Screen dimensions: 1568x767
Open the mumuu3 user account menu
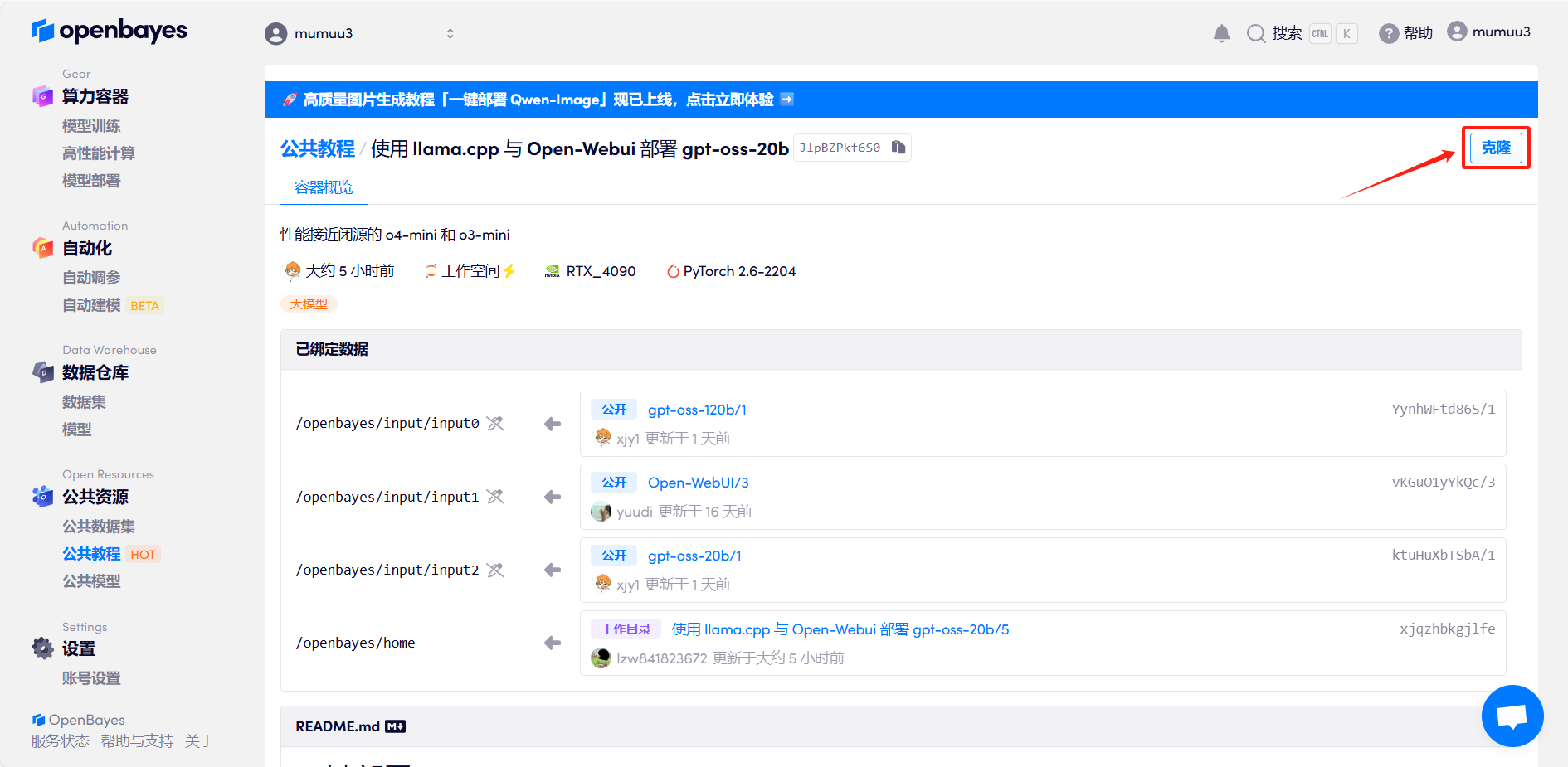(x=1489, y=32)
